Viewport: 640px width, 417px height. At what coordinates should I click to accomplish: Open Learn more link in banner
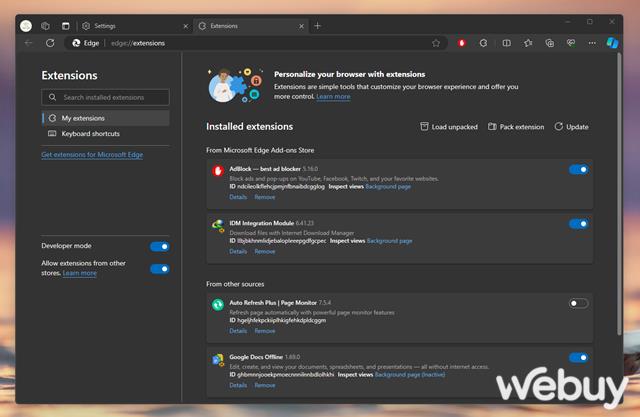tap(333, 97)
